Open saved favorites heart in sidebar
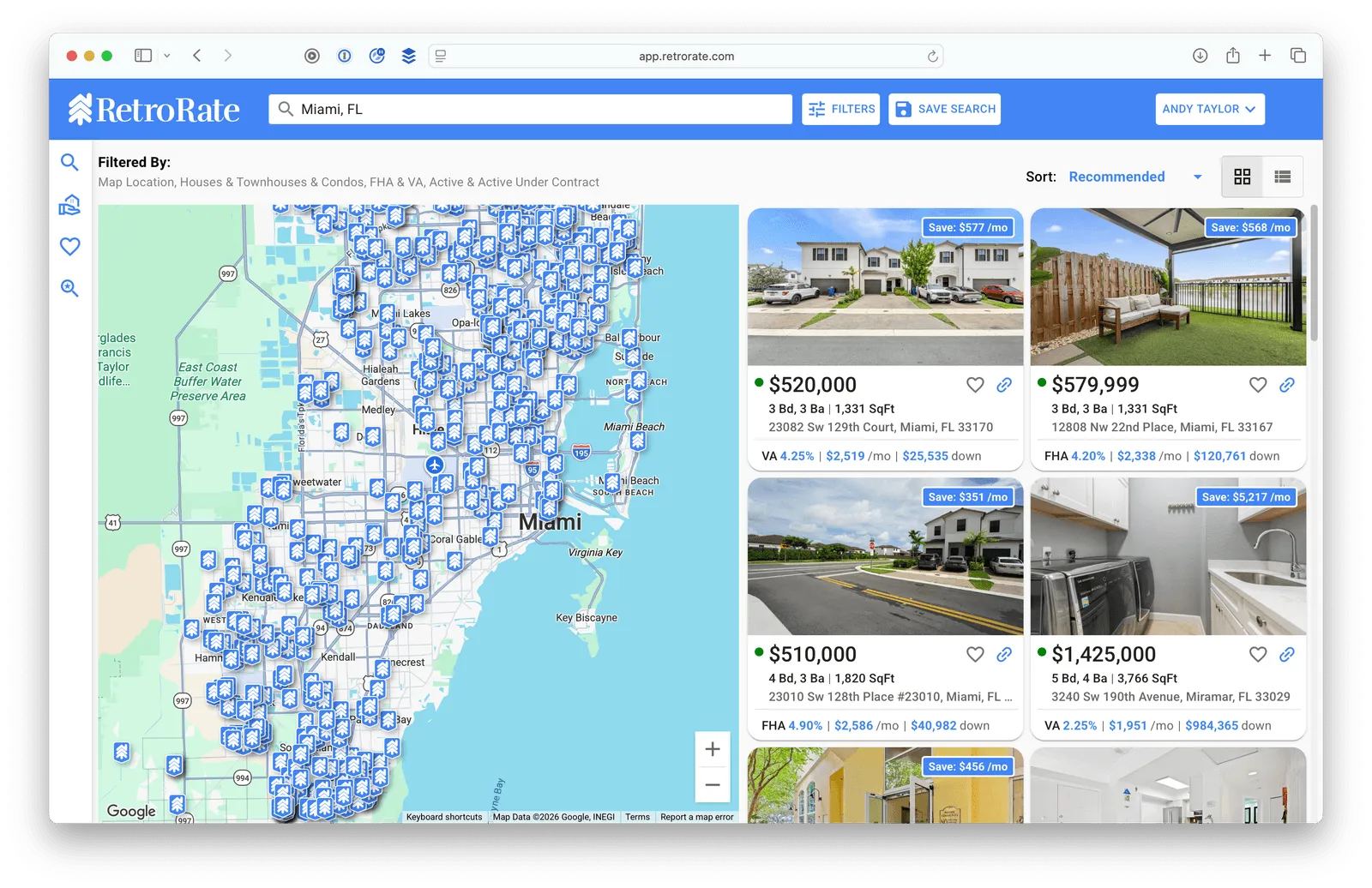The height and width of the screenshot is (888, 1372). pos(69,247)
